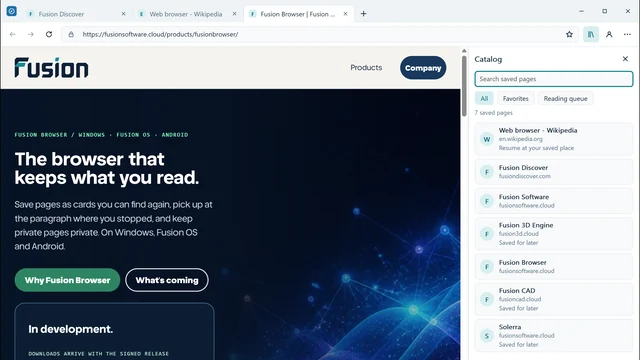
Task: Click the 'The browser that keeps what you read.' headline
Action: click(x=107, y=168)
